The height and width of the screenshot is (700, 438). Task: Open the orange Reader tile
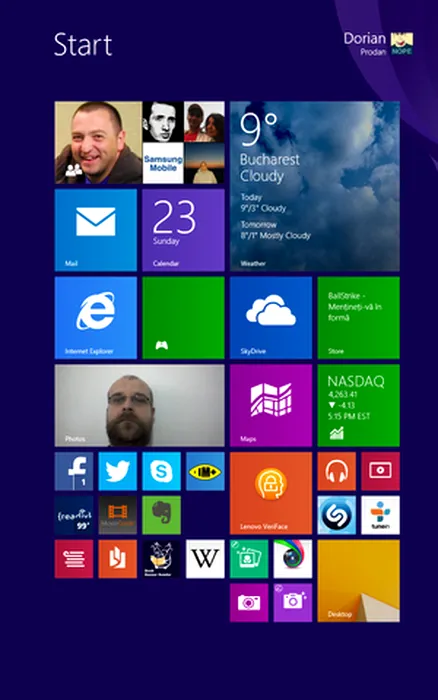pyautogui.click(x=117, y=559)
